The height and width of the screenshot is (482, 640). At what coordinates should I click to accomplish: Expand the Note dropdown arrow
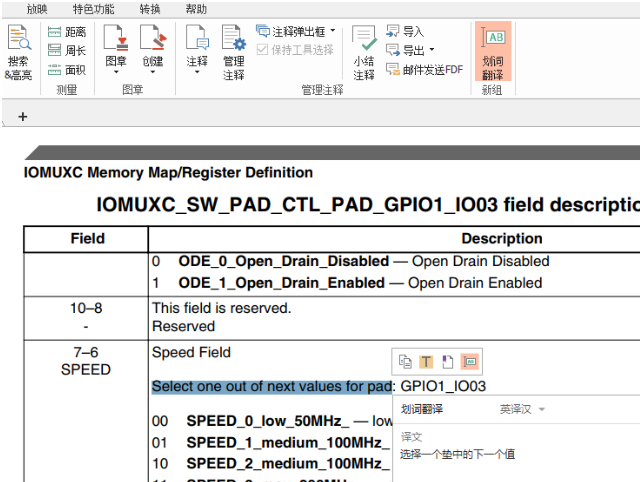198,72
